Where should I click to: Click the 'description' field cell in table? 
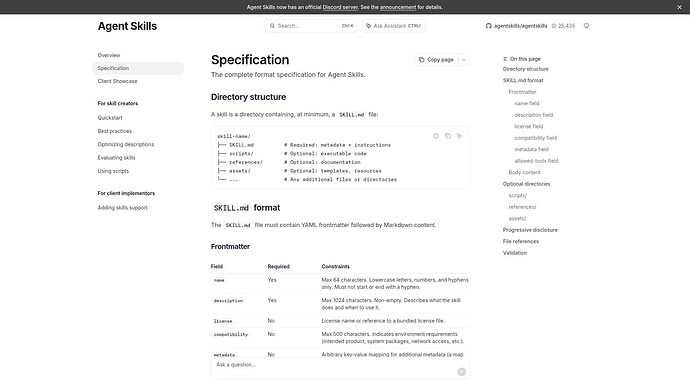tap(228, 301)
